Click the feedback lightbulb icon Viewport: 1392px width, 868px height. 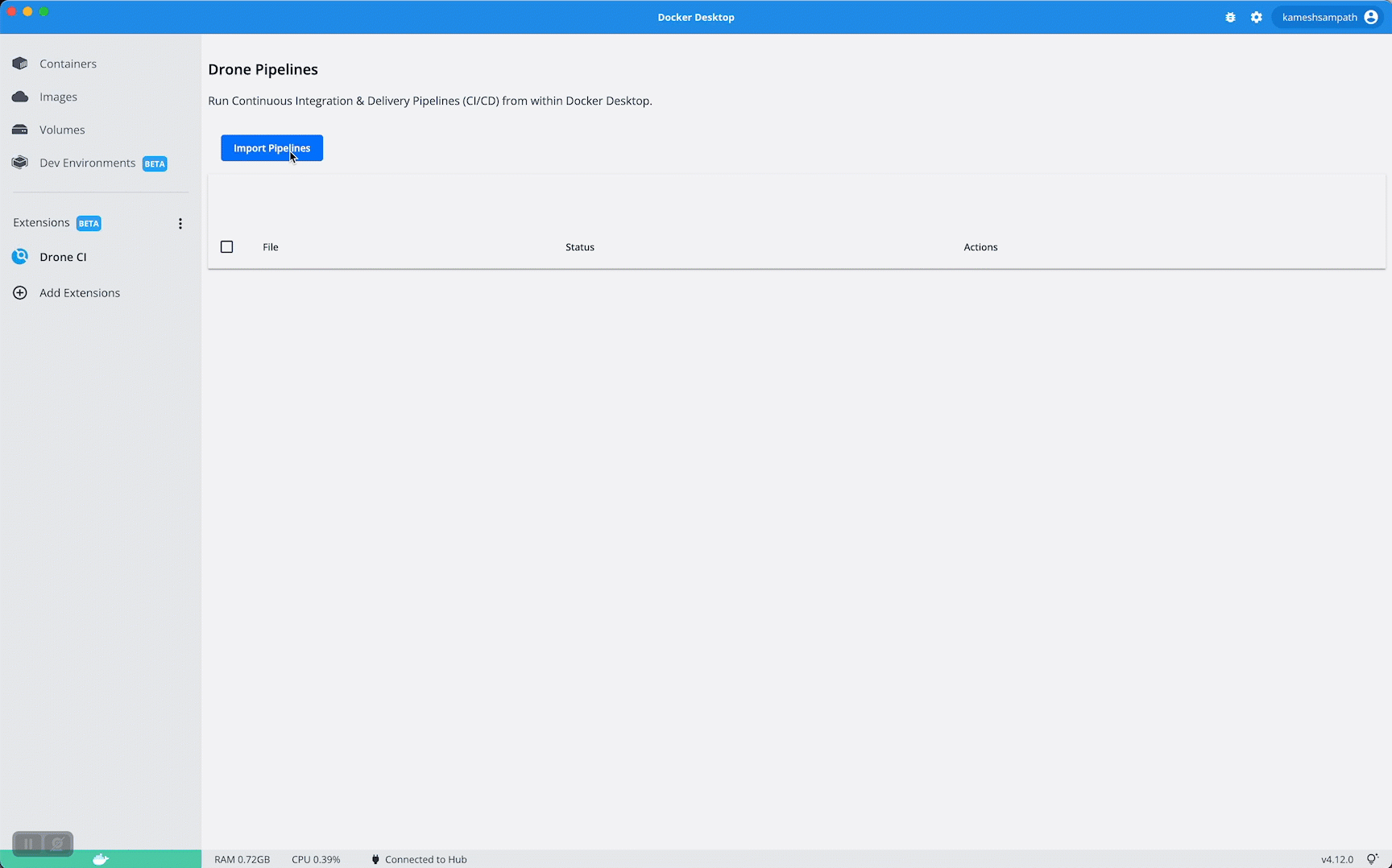(1373, 859)
